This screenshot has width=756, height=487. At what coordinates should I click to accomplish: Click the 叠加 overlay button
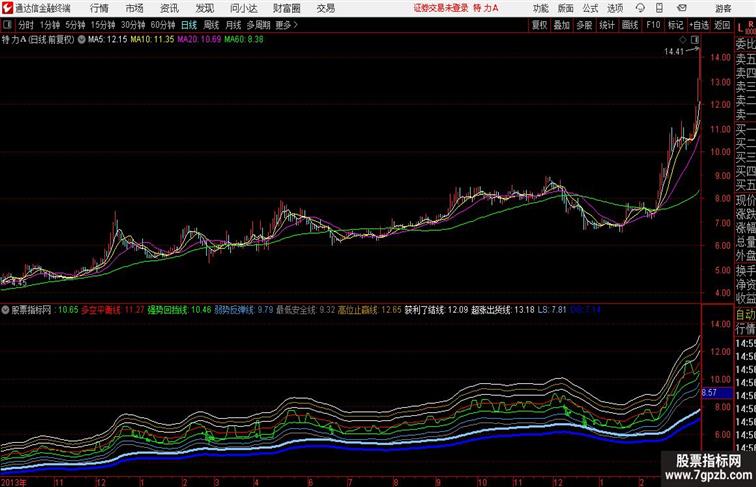click(x=562, y=25)
